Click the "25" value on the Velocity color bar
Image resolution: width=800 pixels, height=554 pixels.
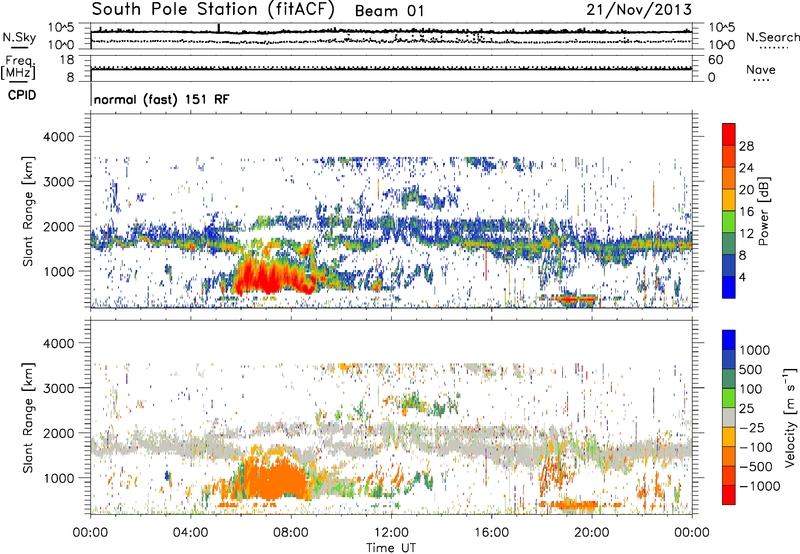pyautogui.click(x=746, y=409)
